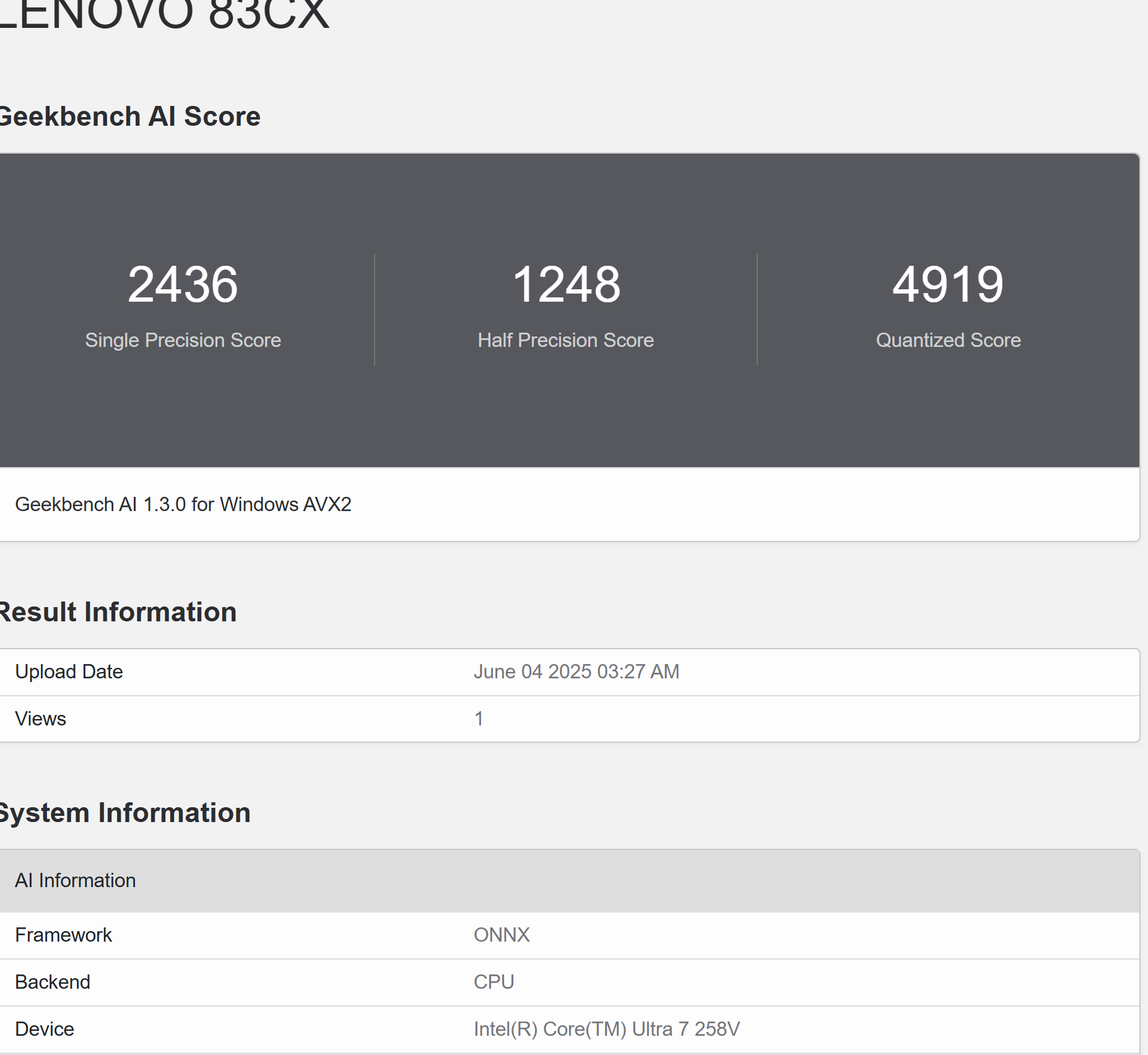Click the 1248 half precision value
The image size is (1148, 1055).
point(566,284)
